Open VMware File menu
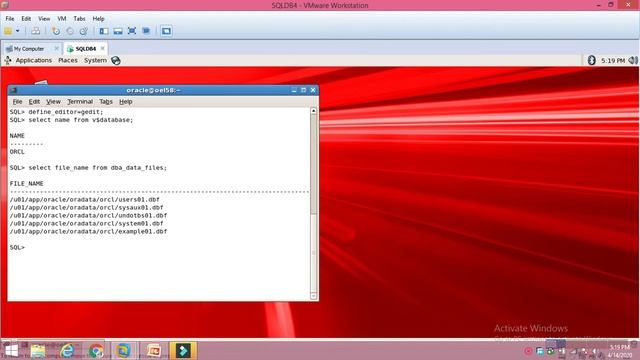The width and height of the screenshot is (640, 360). [10, 19]
